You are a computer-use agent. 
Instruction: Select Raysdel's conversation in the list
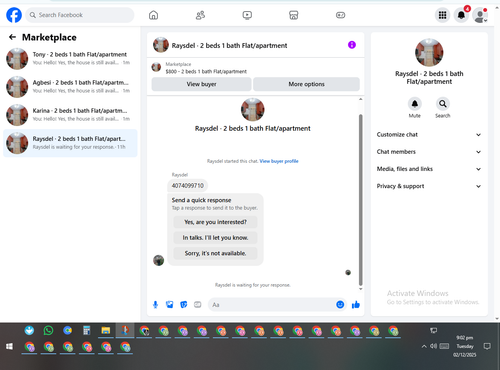pyautogui.click(x=70, y=143)
